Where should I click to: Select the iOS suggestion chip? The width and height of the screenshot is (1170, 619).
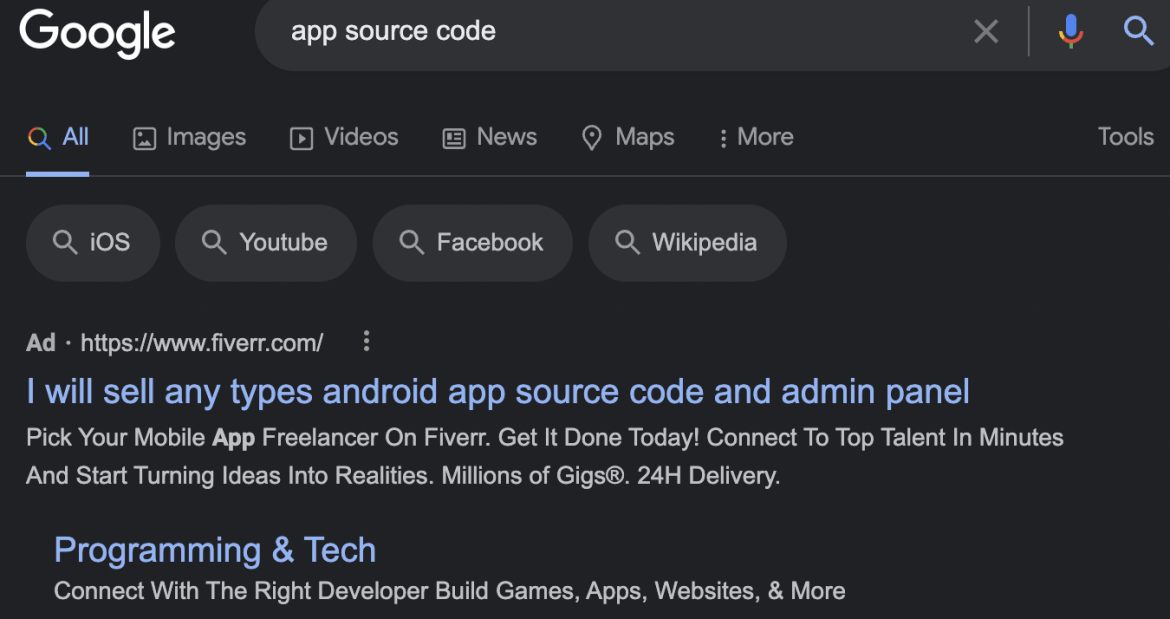tap(92, 242)
